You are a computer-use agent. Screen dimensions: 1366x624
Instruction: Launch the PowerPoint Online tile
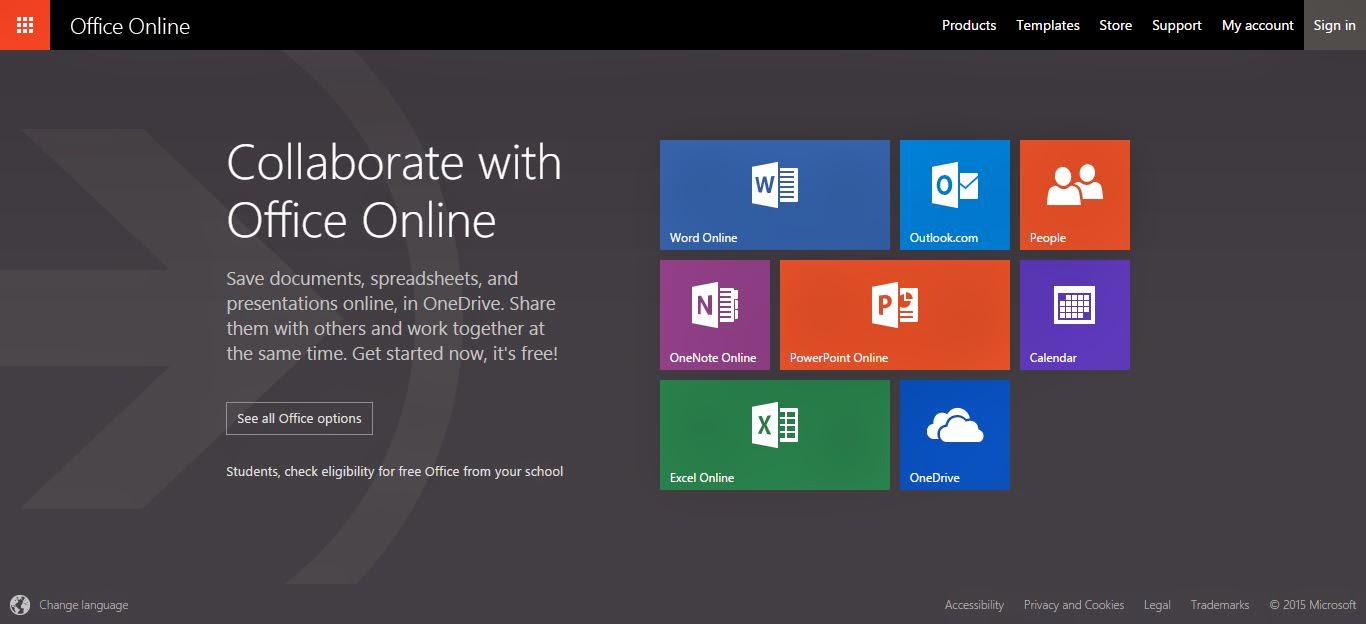[x=895, y=315]
